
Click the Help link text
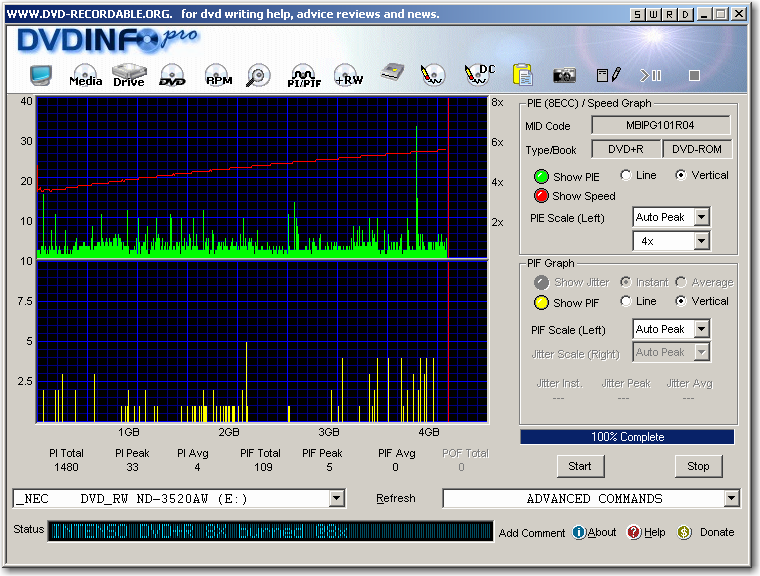pos(654,532)
